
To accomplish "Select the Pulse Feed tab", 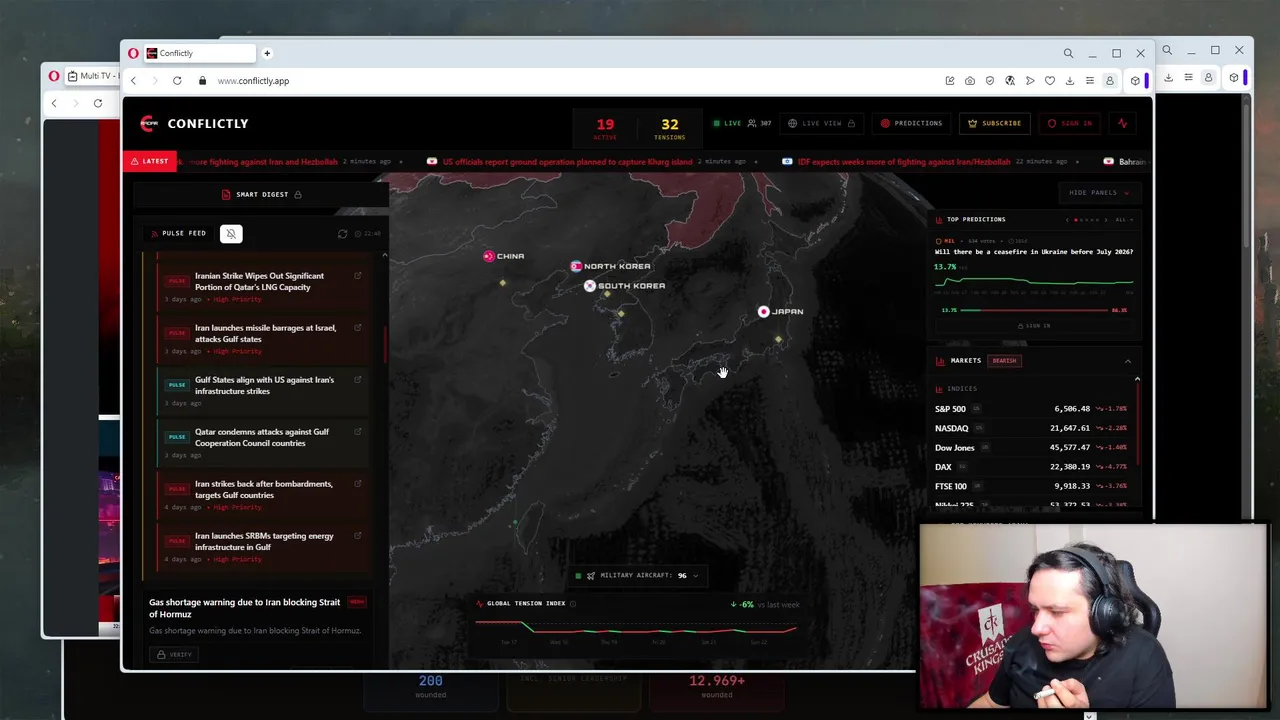I will tap(178, 233).
